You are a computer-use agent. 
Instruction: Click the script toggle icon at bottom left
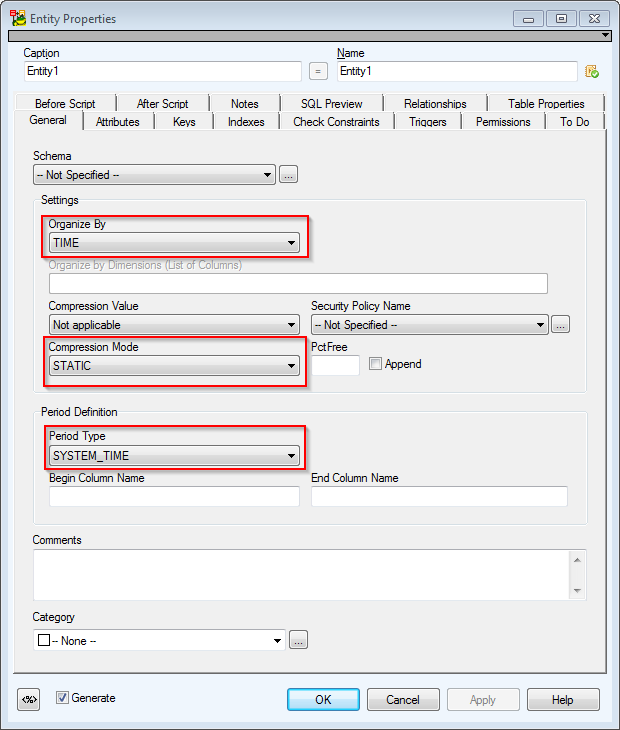point(29,700)
